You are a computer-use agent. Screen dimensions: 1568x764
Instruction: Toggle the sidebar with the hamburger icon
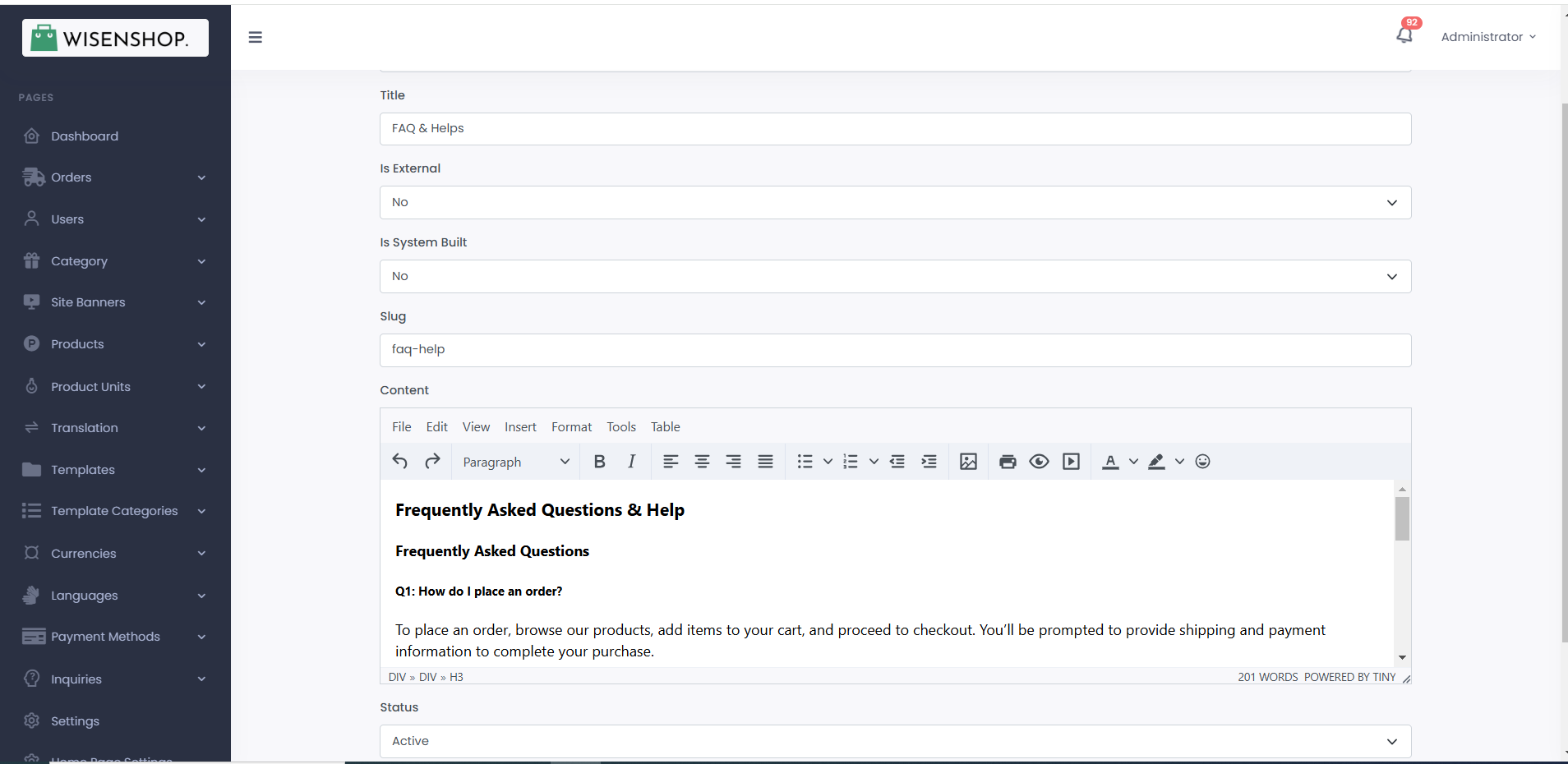(x=256, y=37)
